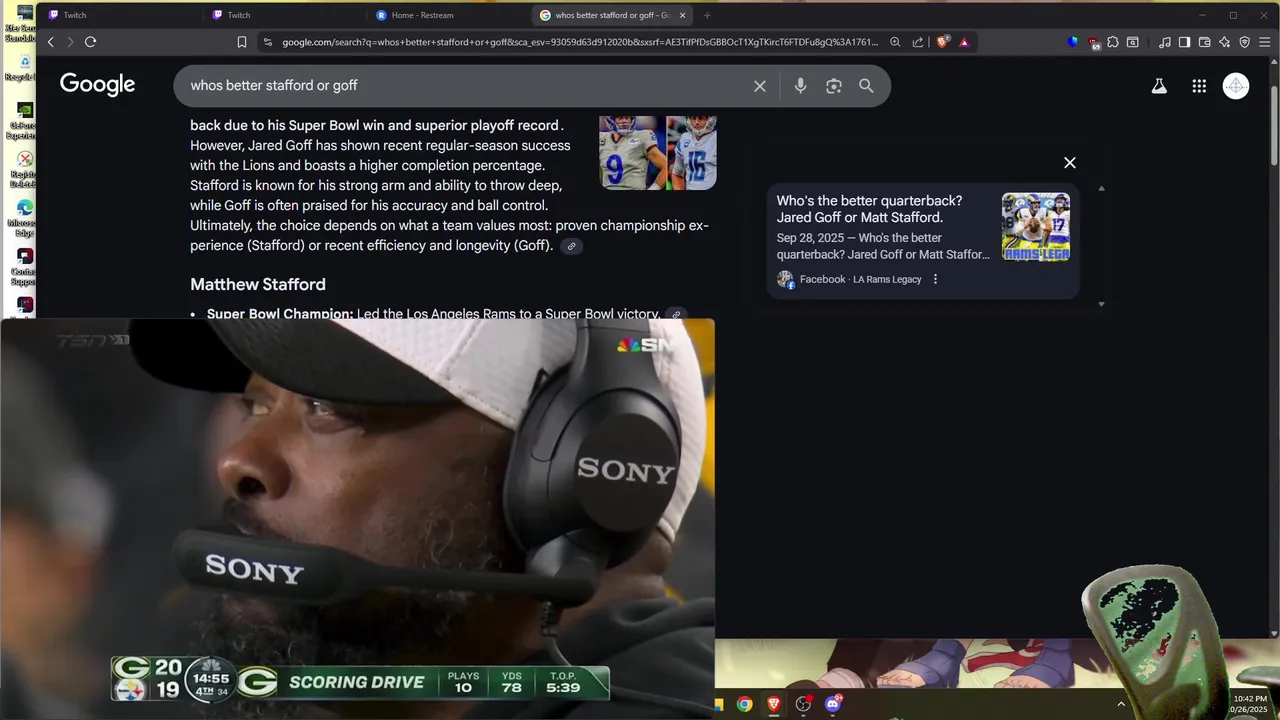The width and height of the screenshot is (1280, 720).
Task: Open the Google apps grid
Action: coord(1199,86)
